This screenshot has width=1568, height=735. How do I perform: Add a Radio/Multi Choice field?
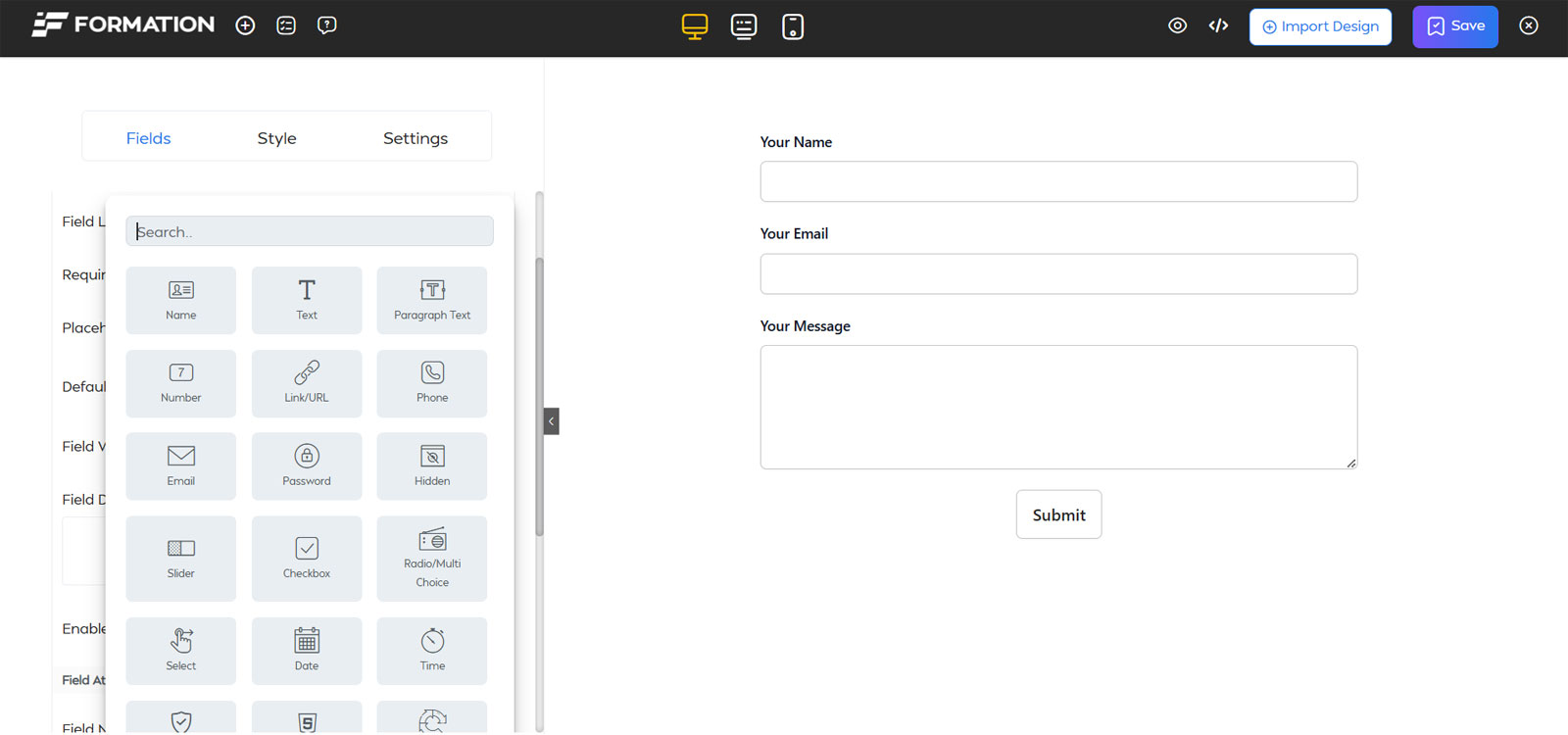click(432, 559)
